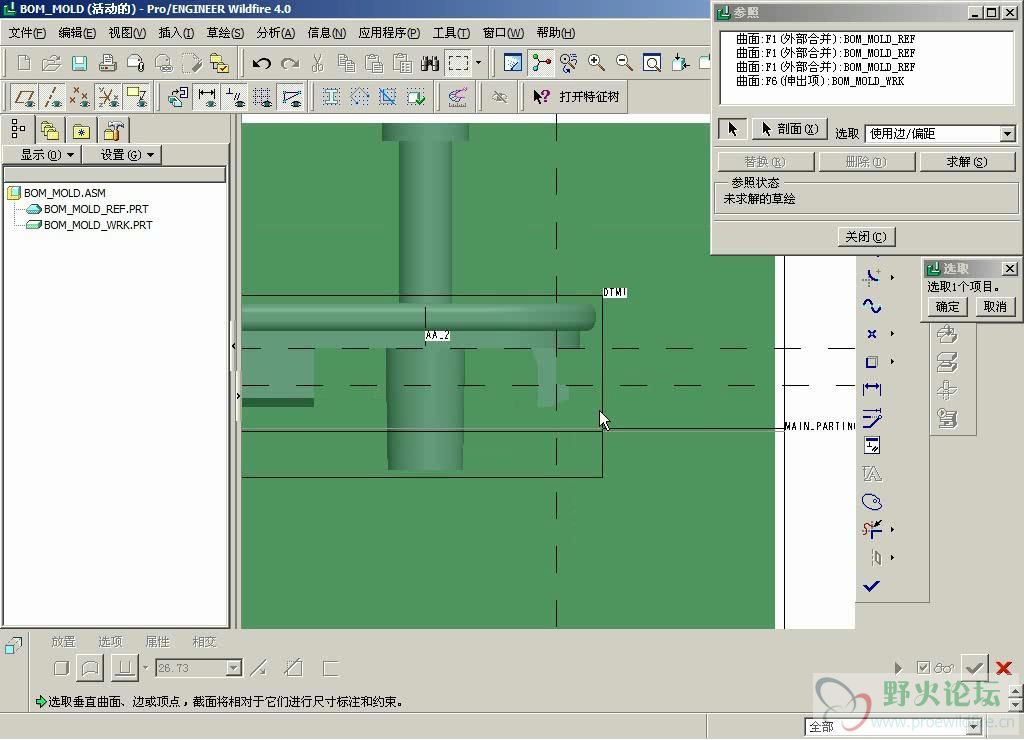Expand the arc tool flyout arrow
Viewport: 1024px width, 740px height.
[x=892, y=278]
